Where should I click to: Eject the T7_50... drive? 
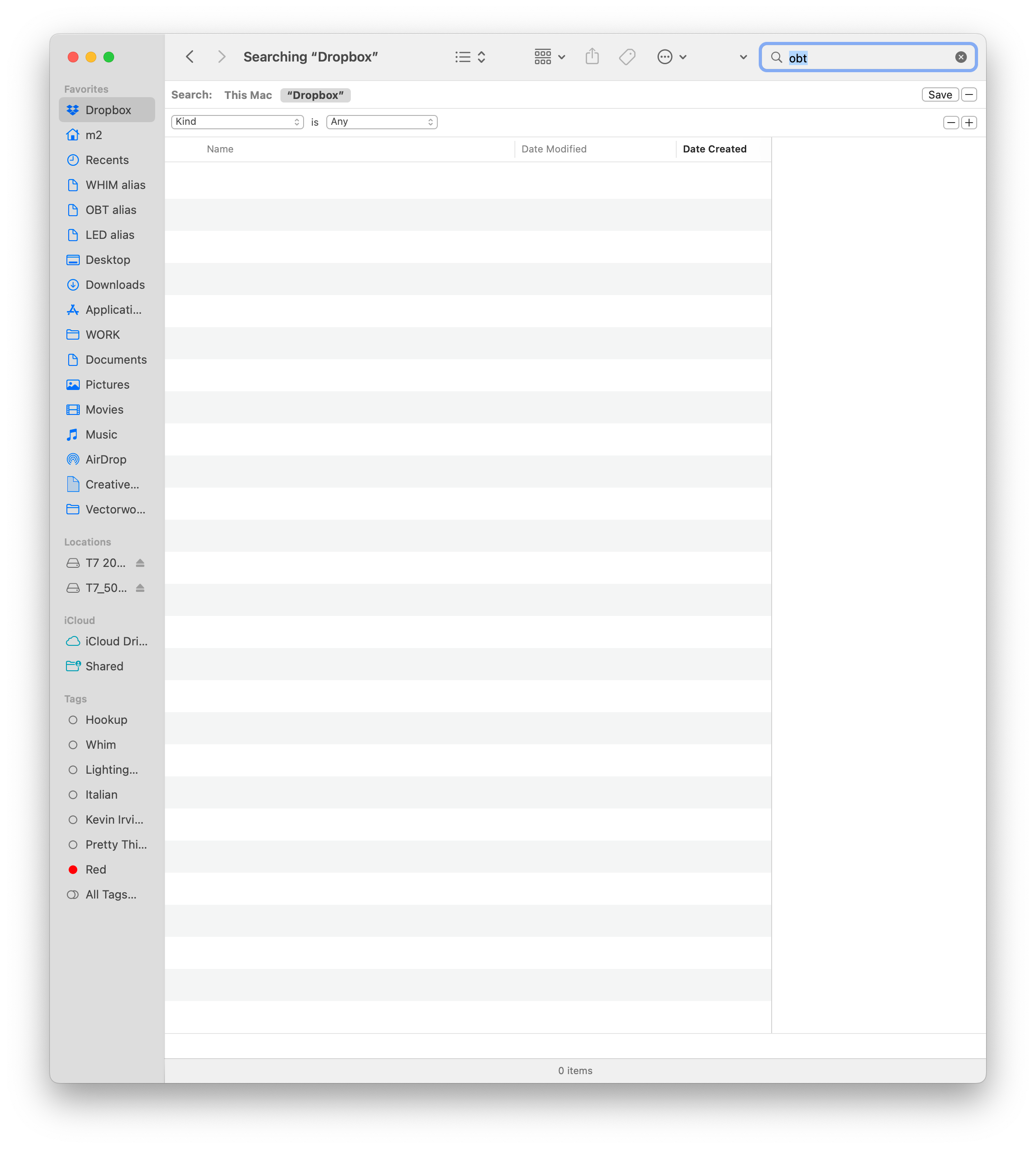[x=140, y=588]
